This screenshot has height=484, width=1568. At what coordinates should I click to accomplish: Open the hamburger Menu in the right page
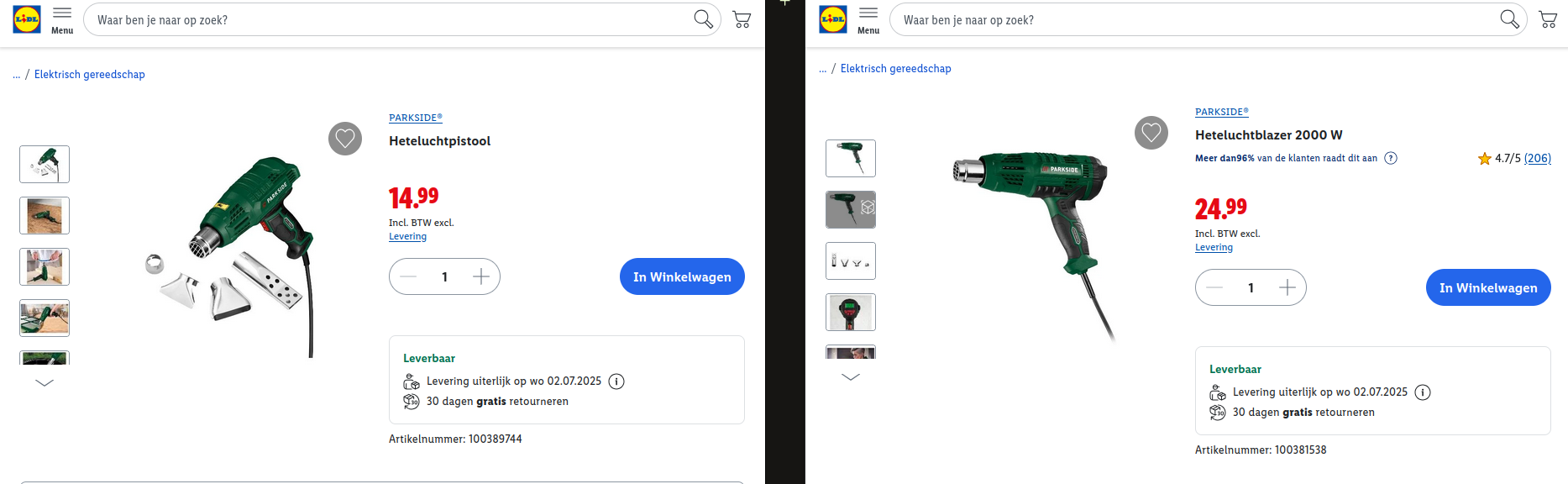[x=868, y=20]
